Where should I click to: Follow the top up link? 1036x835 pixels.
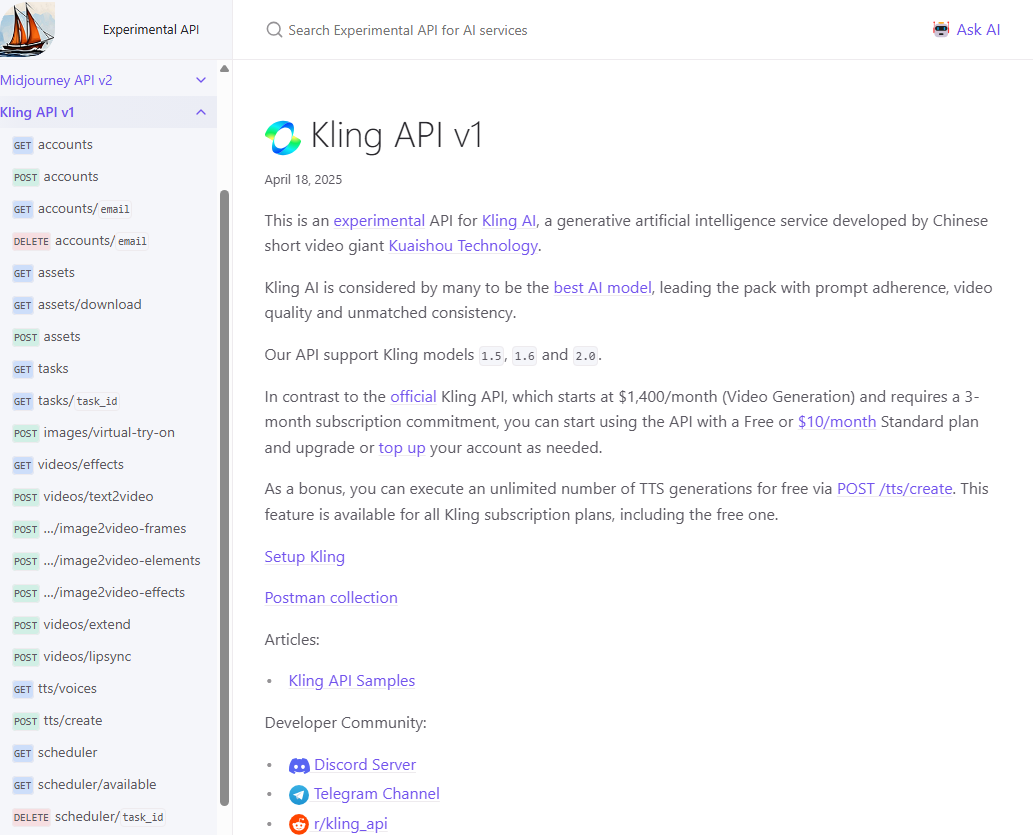tap(402, 448)
